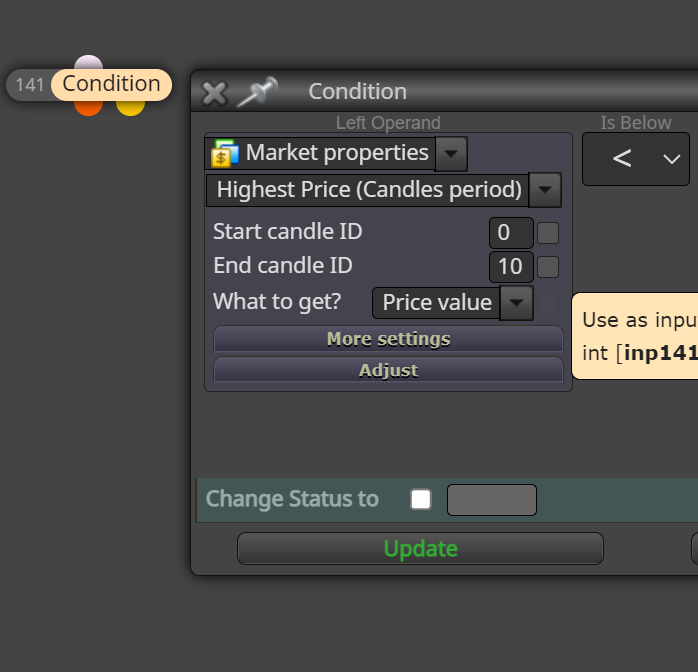
Task: Click the Change Status to gray field
Action: point(492,500)
